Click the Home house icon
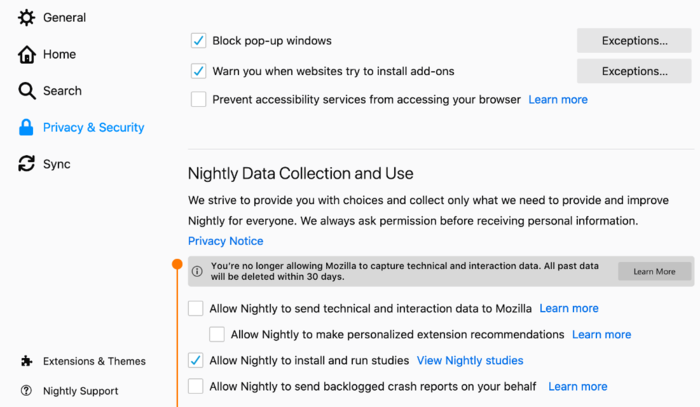The width and height of the screenshot is (700, 407). coord(27,54)
